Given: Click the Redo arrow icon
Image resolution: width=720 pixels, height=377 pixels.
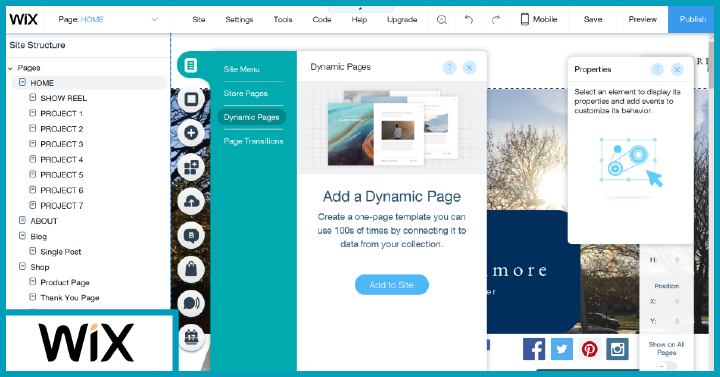Looking at the screenshot, I should click(x=496, y=19).
